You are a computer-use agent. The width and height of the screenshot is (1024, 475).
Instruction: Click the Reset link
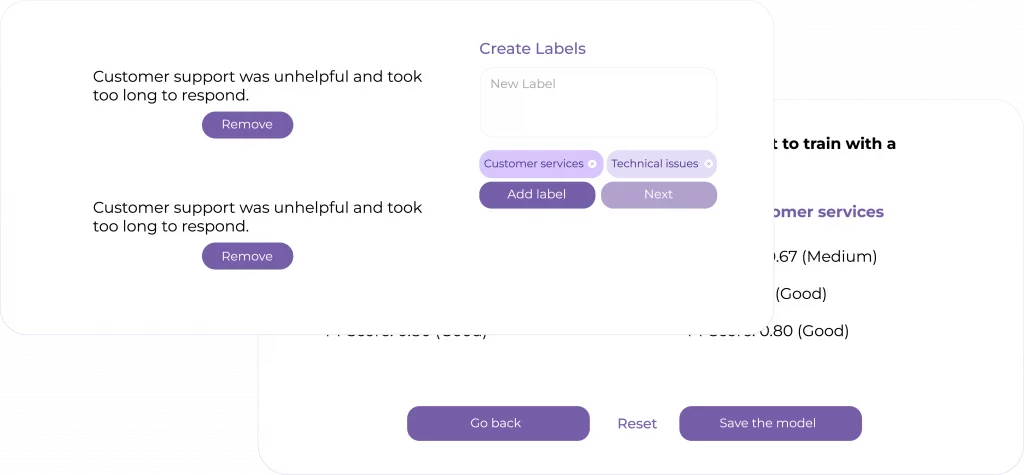point(637,424)
